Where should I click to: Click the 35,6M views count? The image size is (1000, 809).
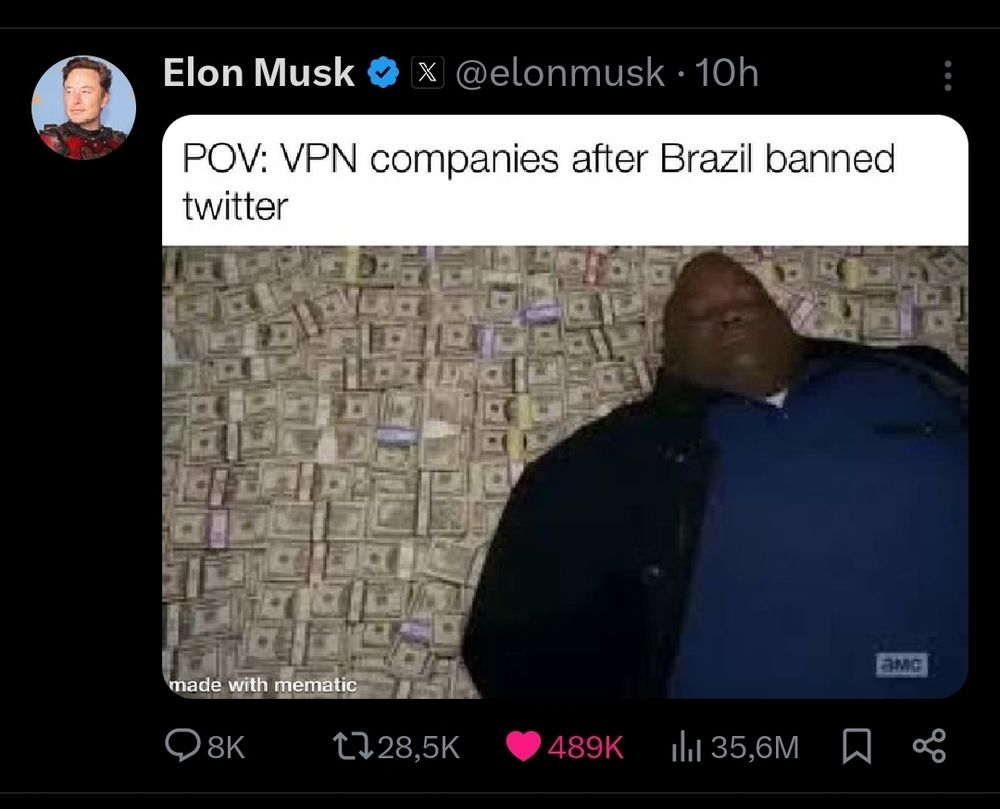(754, 747)
